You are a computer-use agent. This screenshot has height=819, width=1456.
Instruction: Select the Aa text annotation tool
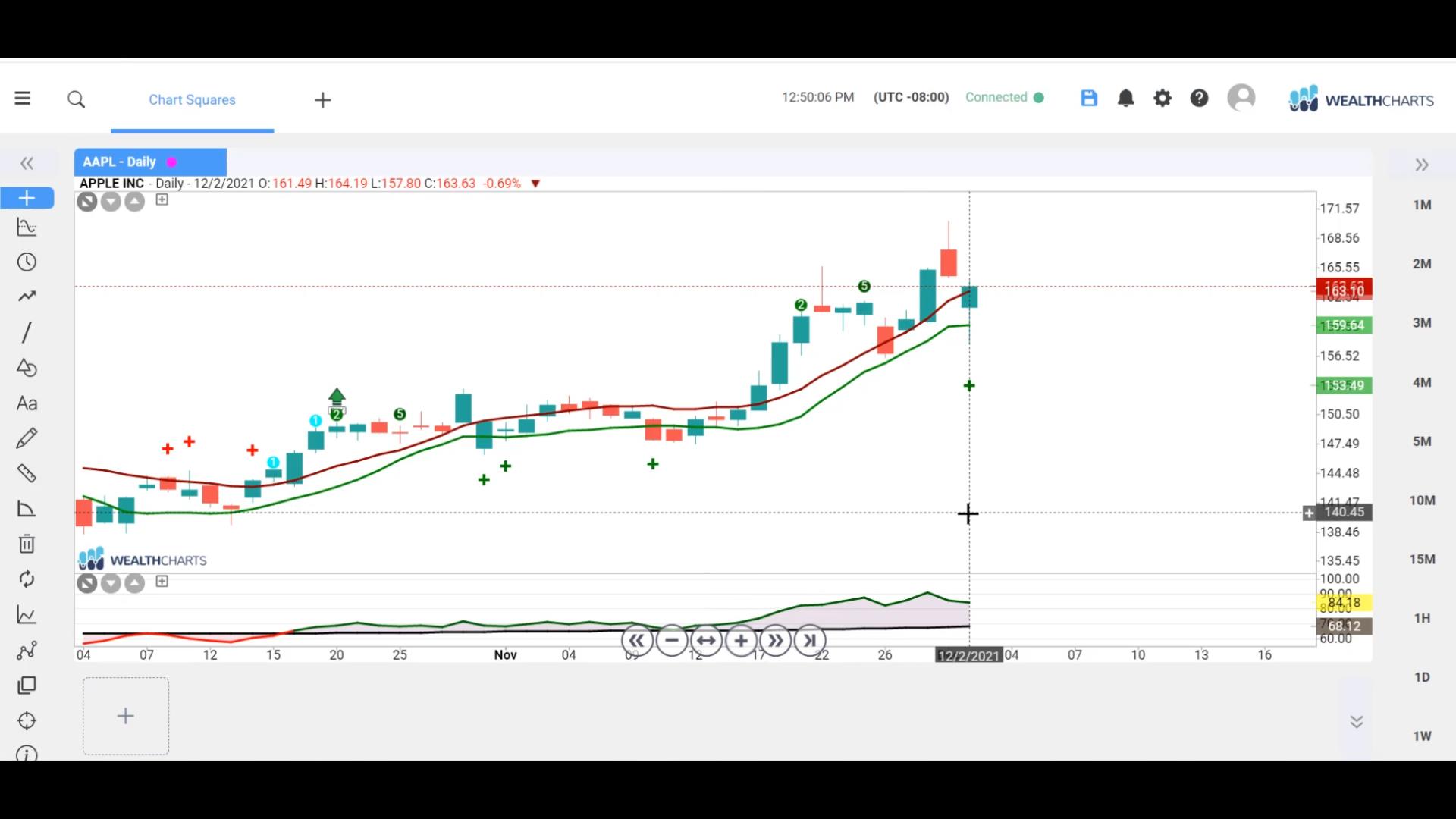[x=27, y=403]
